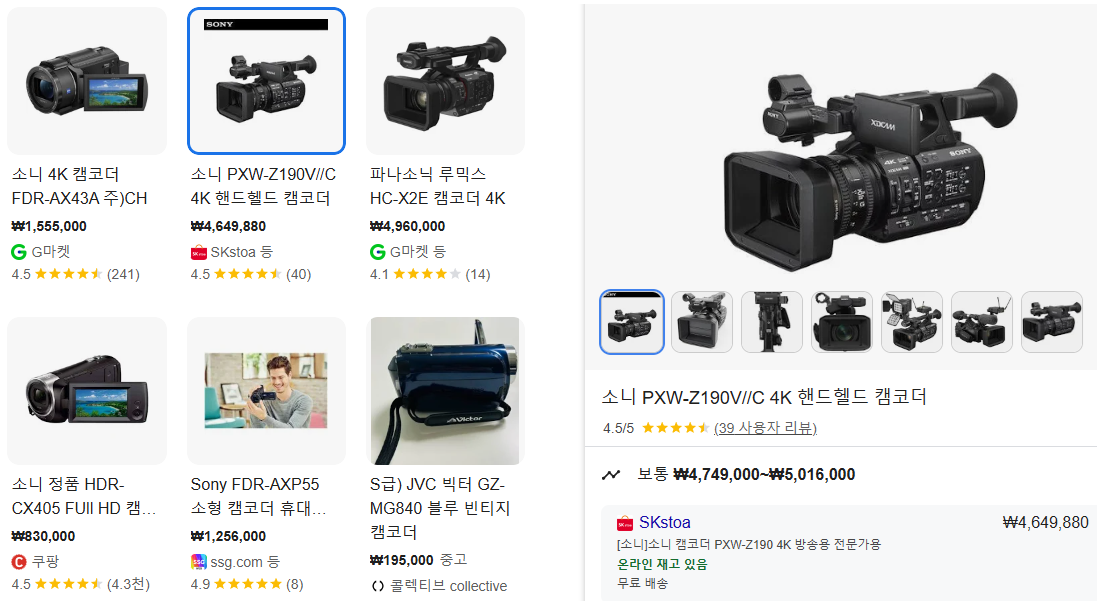Click the 보통 ₩4,749,000~₩5,016,000 price range

[746, 474]
